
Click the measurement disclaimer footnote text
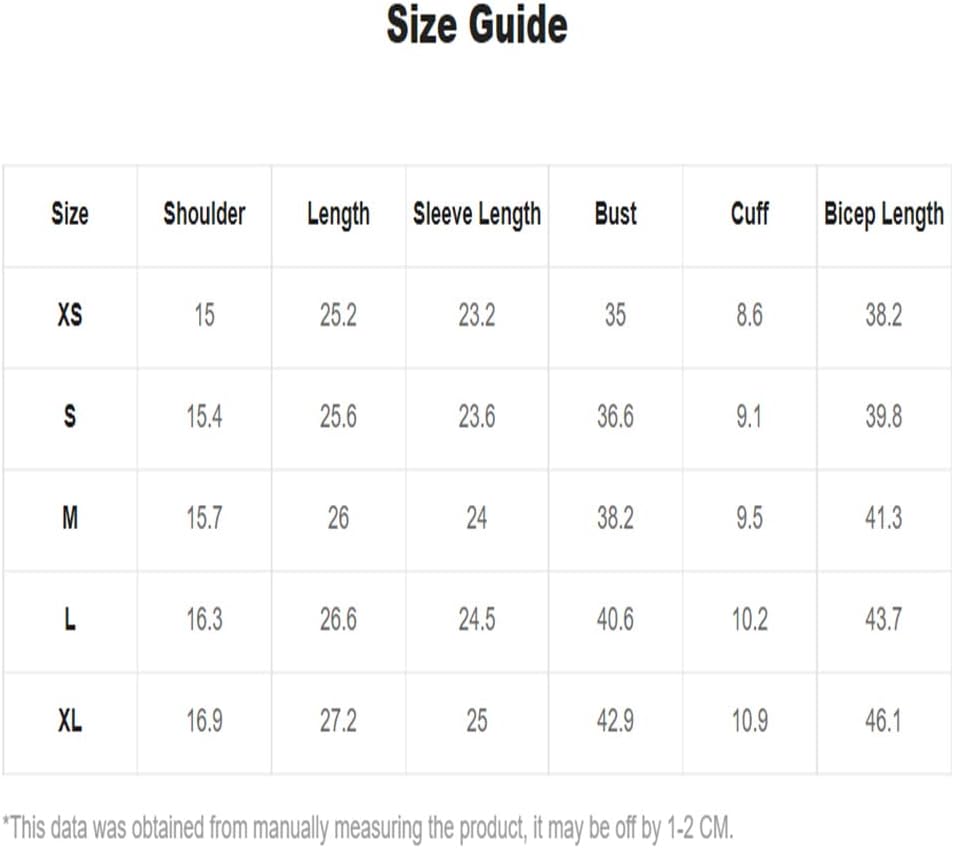(x=368, y=828)
